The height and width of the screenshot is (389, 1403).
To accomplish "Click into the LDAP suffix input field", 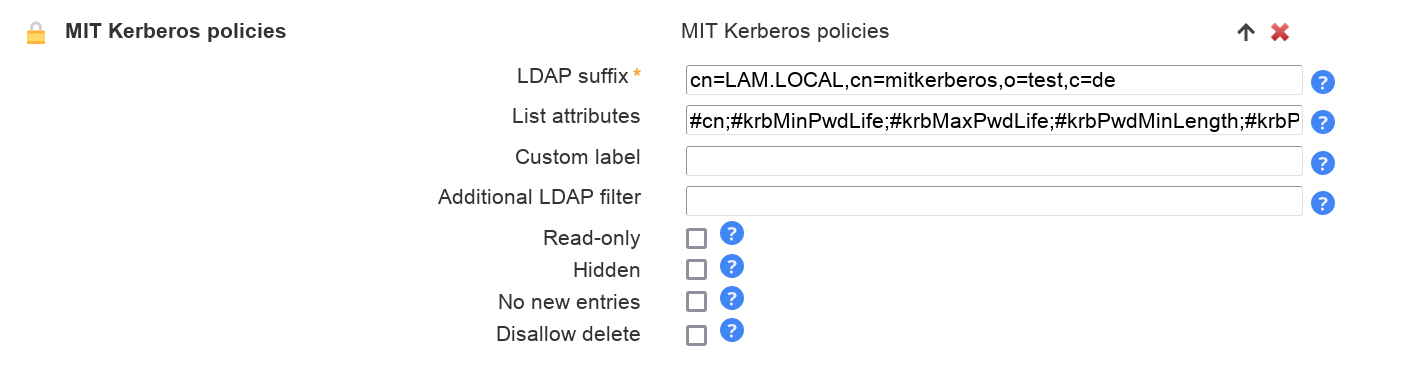I will click(994, 80).
